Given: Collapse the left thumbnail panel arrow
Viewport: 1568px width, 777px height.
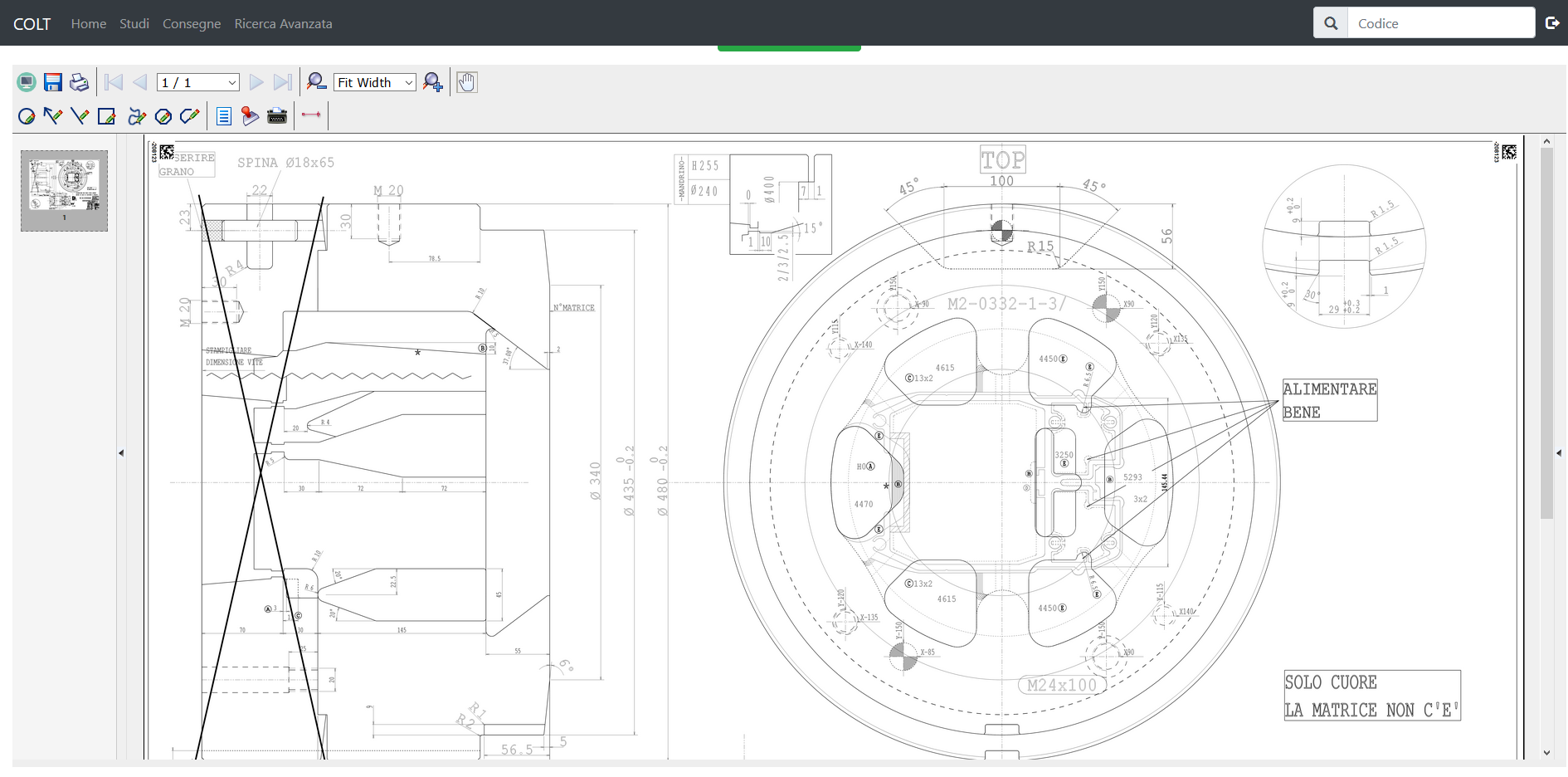Looking at the screenshot, I should 121,453.
